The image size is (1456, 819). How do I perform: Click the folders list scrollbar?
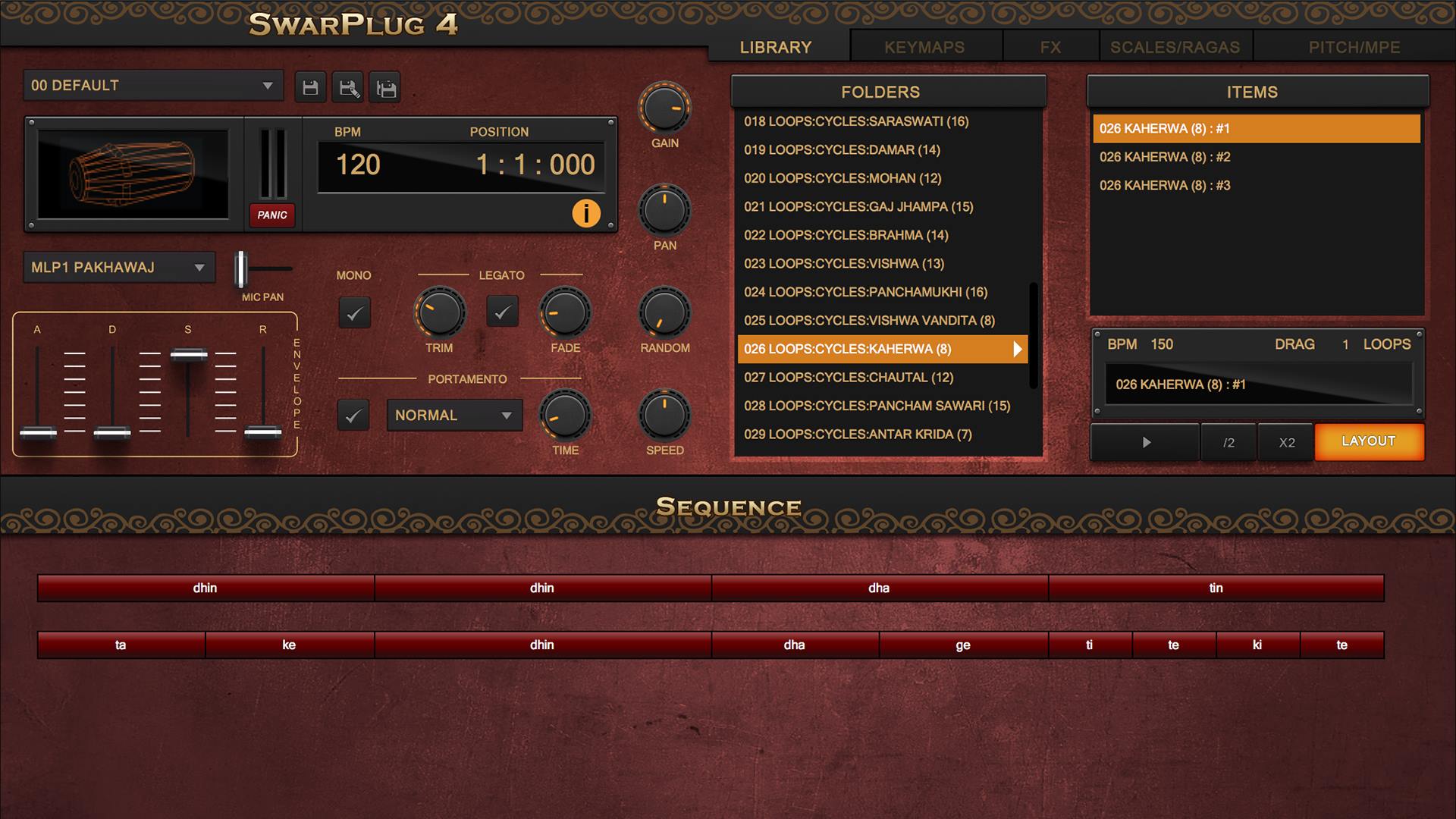[x=1033, y=335]
